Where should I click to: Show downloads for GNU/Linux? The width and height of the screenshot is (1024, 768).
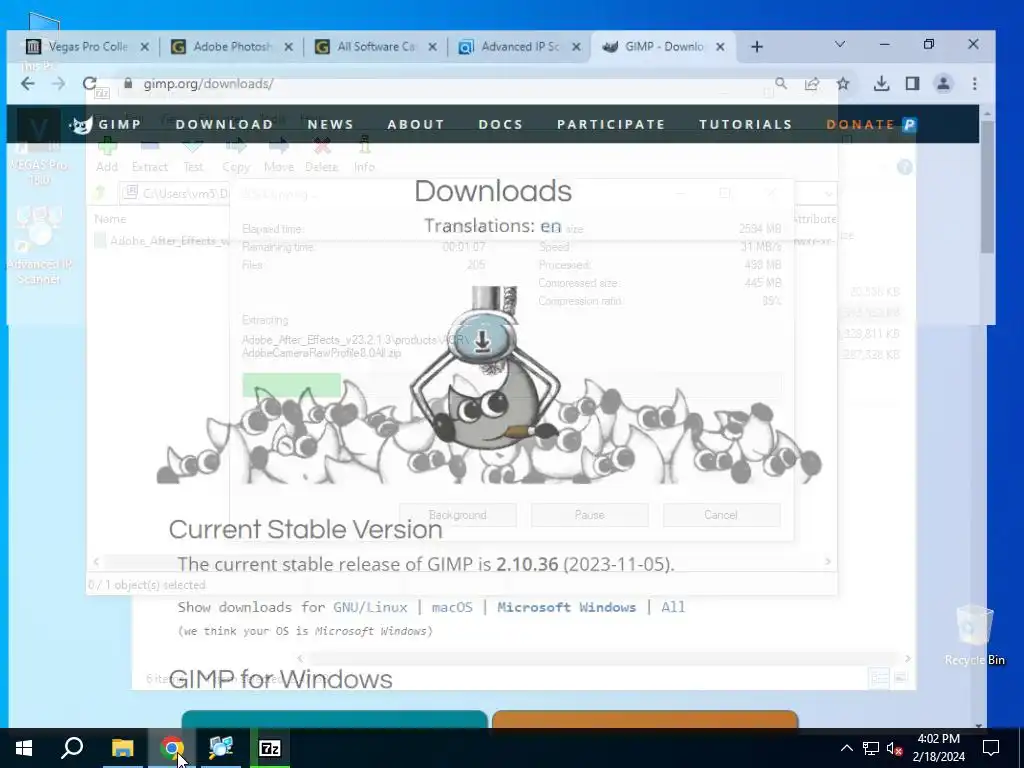point(370,607)
